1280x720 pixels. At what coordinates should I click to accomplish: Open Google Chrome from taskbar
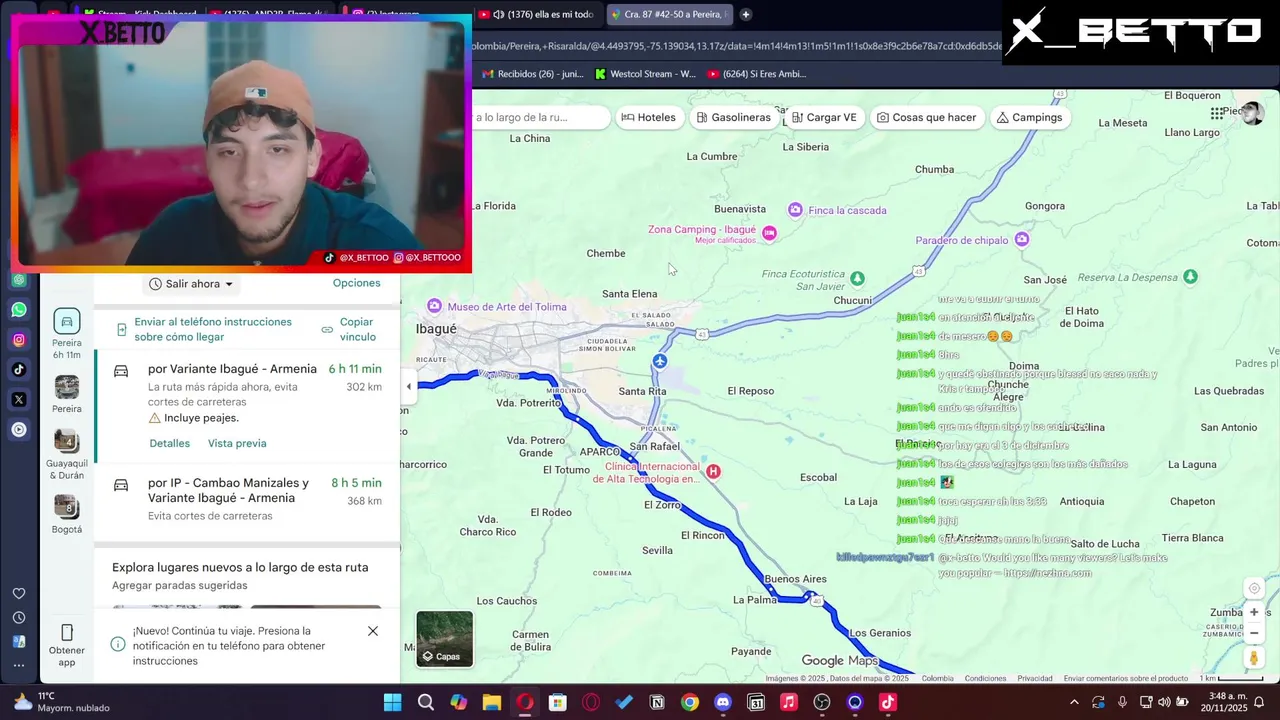pyautogui.click(x=690, y=702)
